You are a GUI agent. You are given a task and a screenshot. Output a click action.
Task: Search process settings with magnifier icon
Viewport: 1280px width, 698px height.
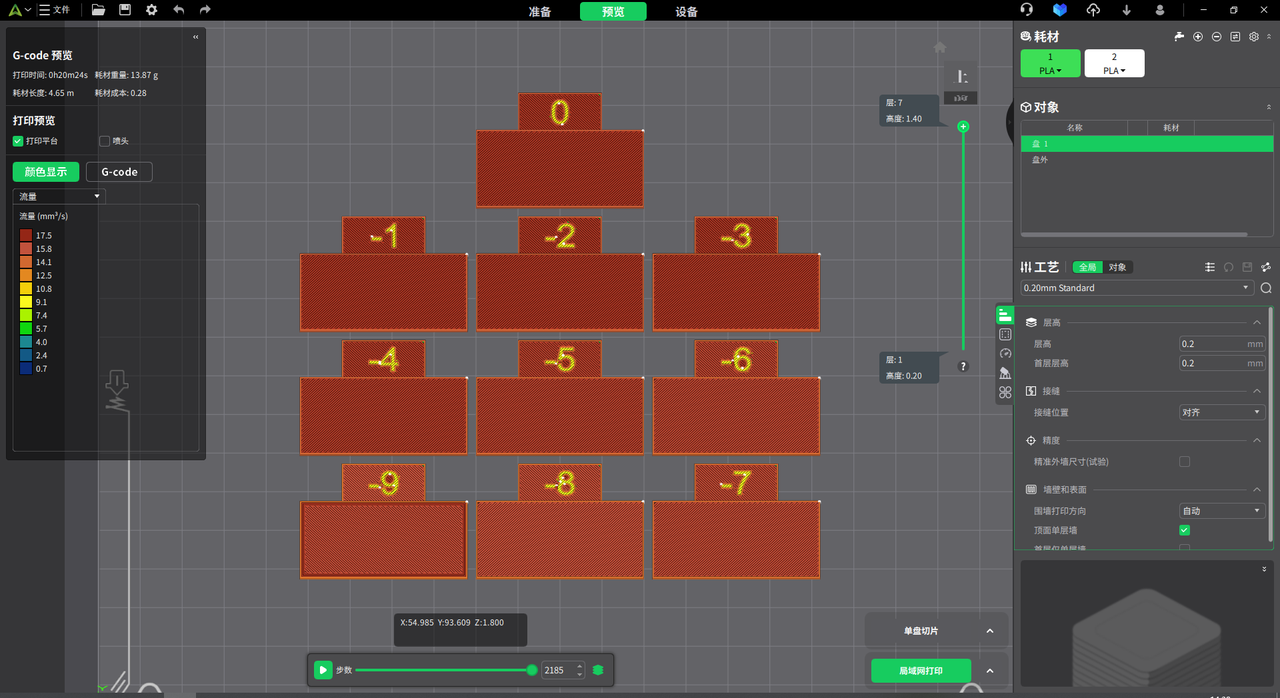[1266, 288]
